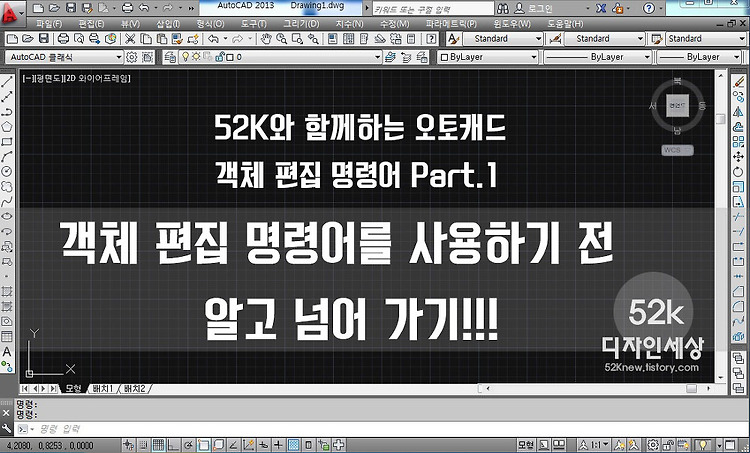The image size is (750, 453).
Task: Select the Multiline Text (A) tool
Action: point(7,352)
